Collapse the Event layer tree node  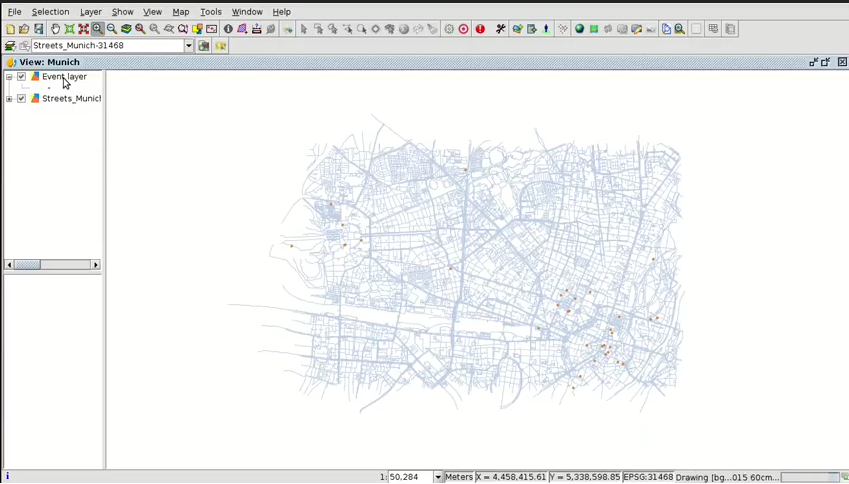point(9,77)
